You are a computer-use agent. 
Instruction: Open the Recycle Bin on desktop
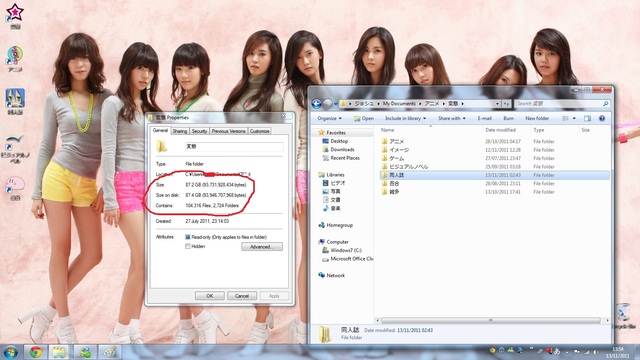(624, 315)
